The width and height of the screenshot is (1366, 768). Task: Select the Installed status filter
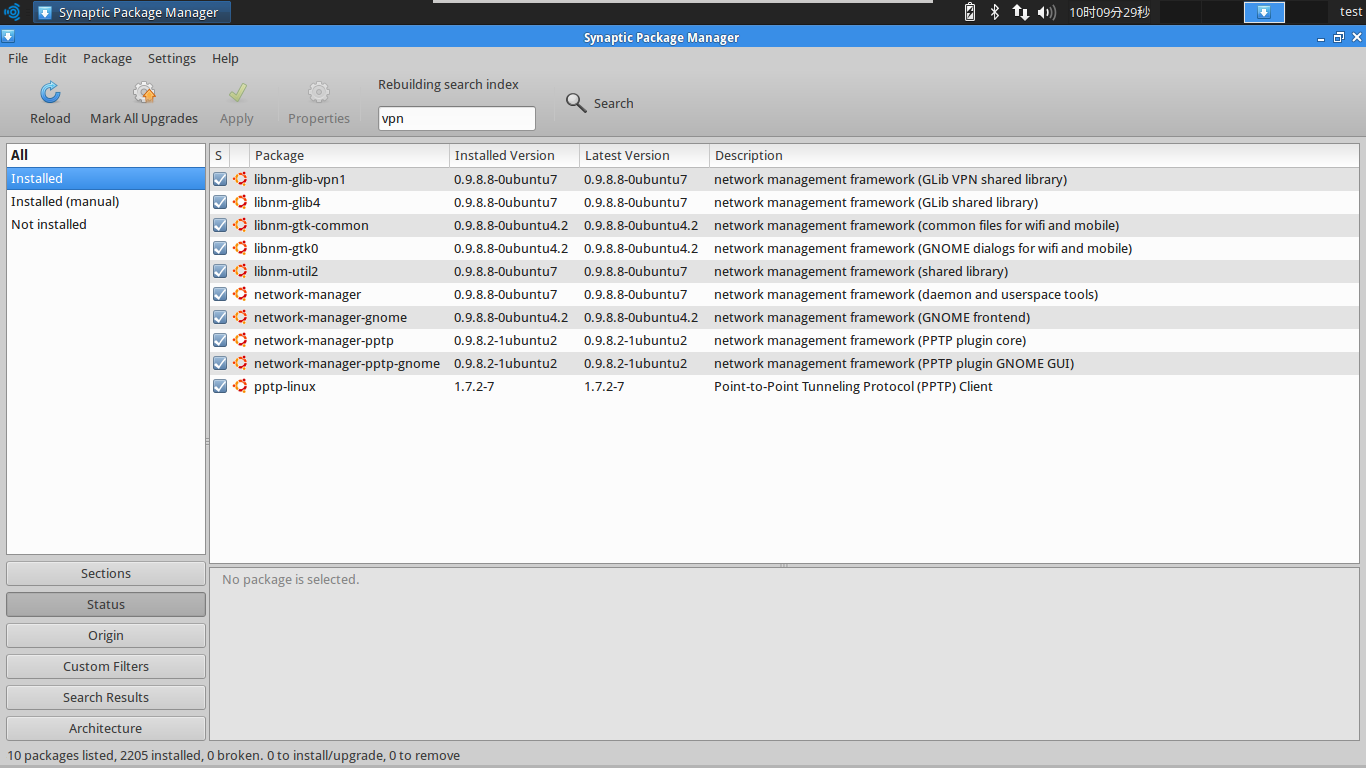[106, 178]
